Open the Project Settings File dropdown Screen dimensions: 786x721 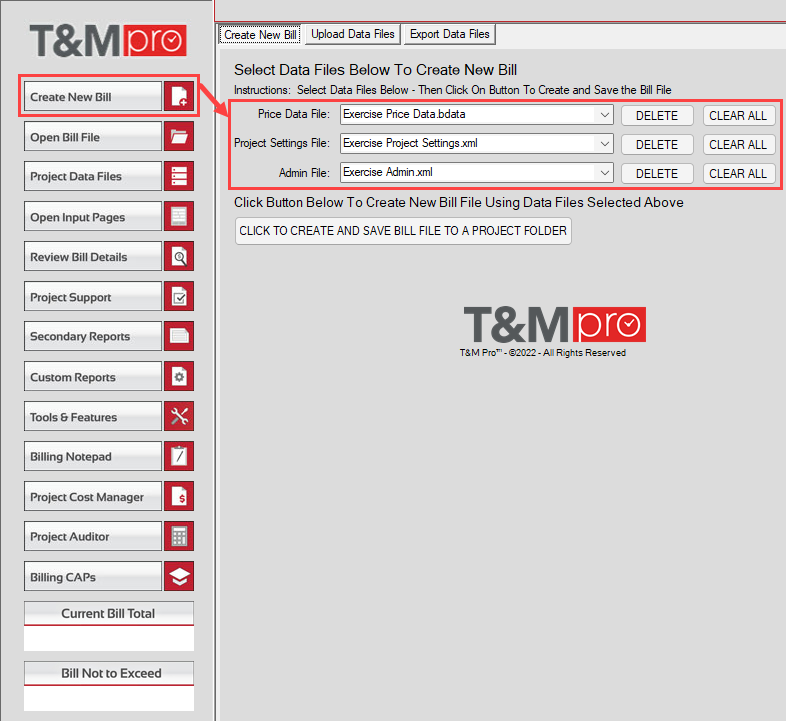(x=605, y=144)
